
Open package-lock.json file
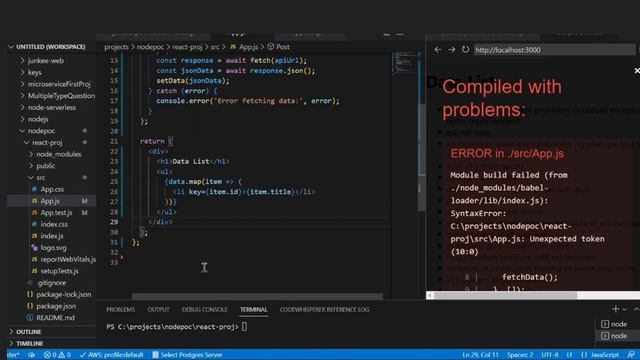(x=63, y=294)
